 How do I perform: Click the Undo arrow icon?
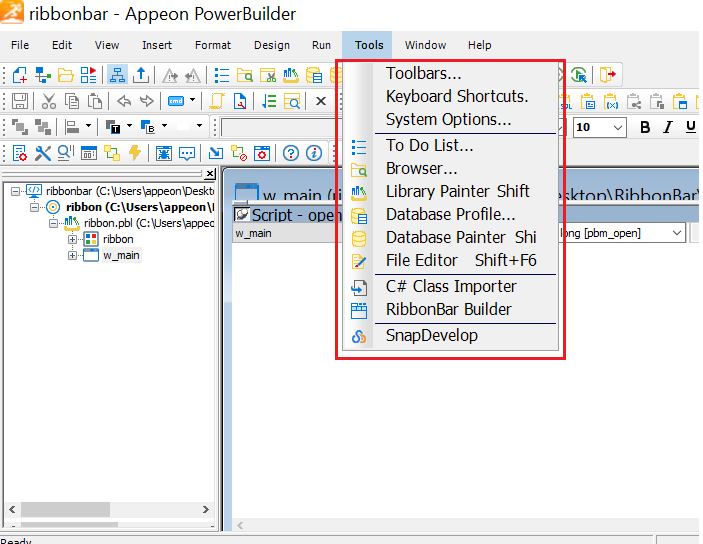(x=124, y=101)
